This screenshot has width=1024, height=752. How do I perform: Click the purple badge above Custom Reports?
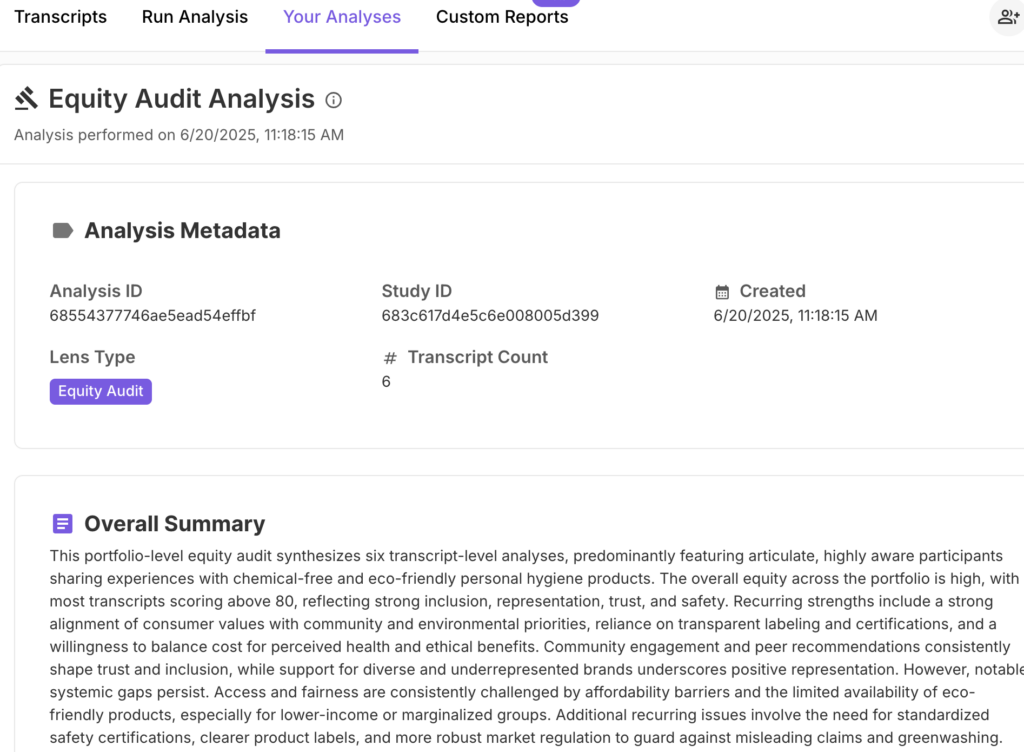pyautogui.click(x=556, y=3)
